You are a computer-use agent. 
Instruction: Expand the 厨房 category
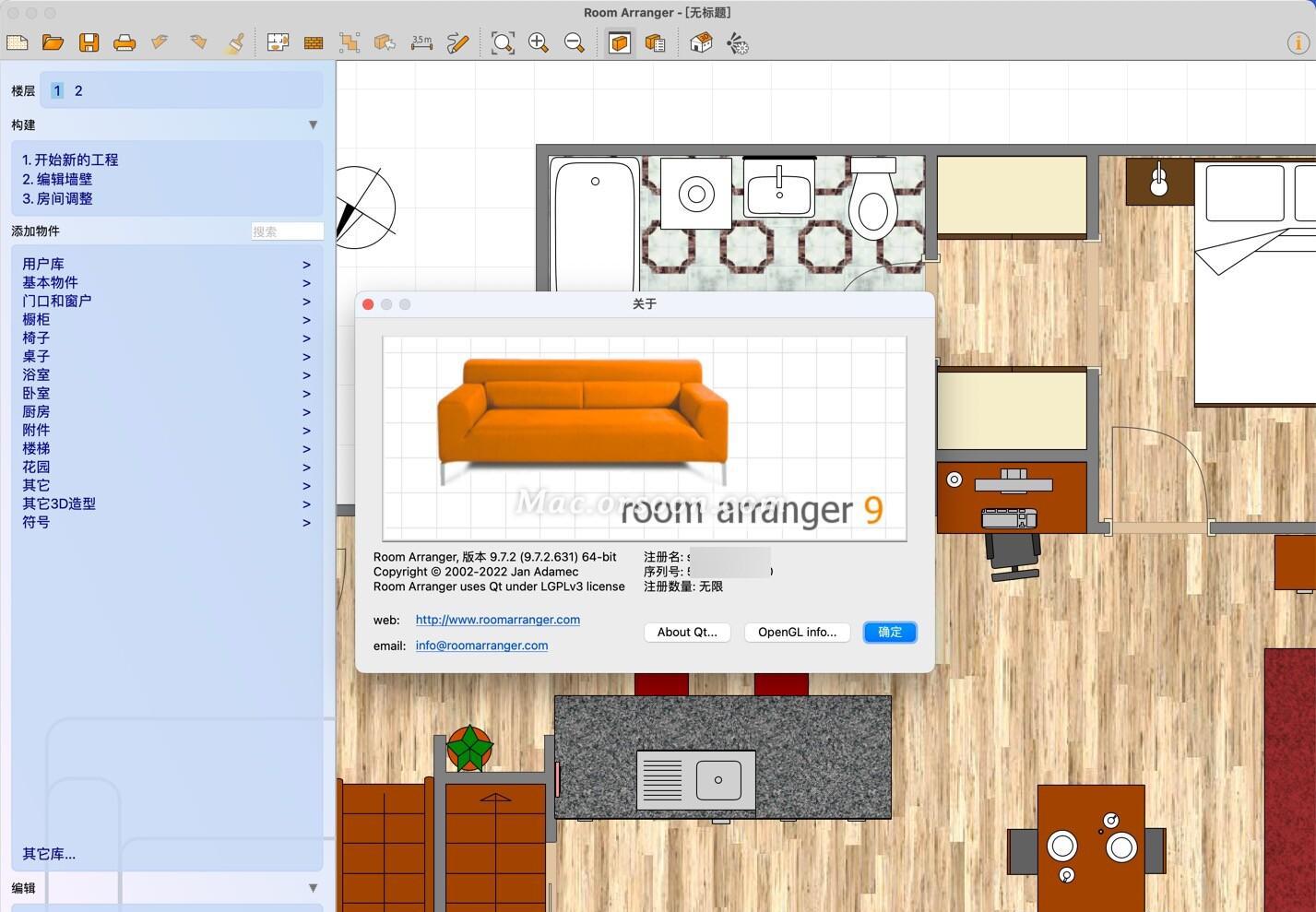pyautogui.click(x=36, y=411)
